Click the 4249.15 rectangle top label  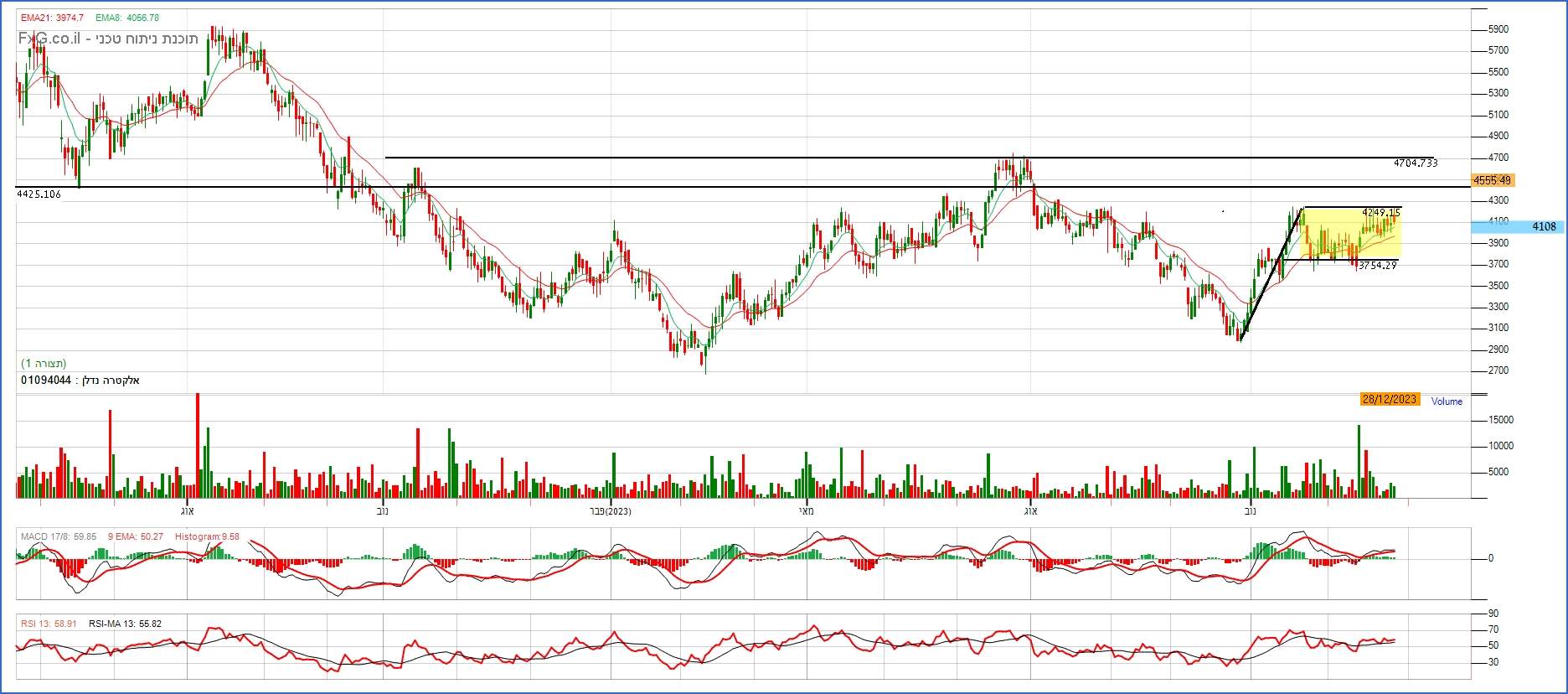pyautogui.click(x=1380, y=213)
